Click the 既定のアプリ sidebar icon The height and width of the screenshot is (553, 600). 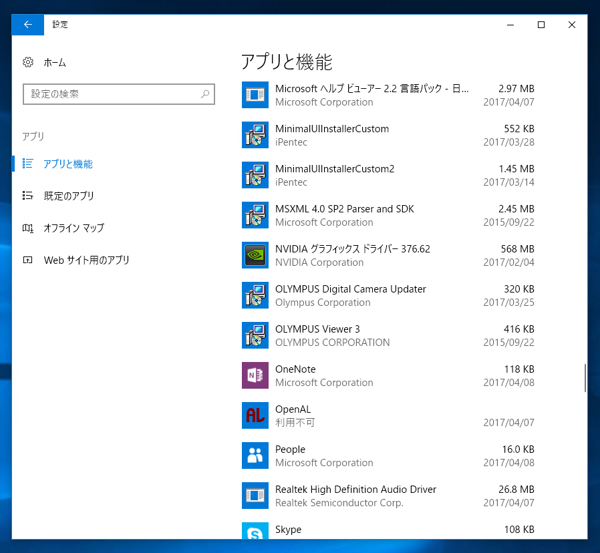(x=28, y=196)
